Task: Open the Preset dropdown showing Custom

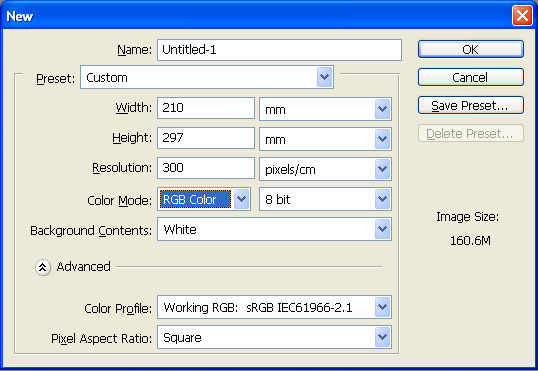Action: 207,77
